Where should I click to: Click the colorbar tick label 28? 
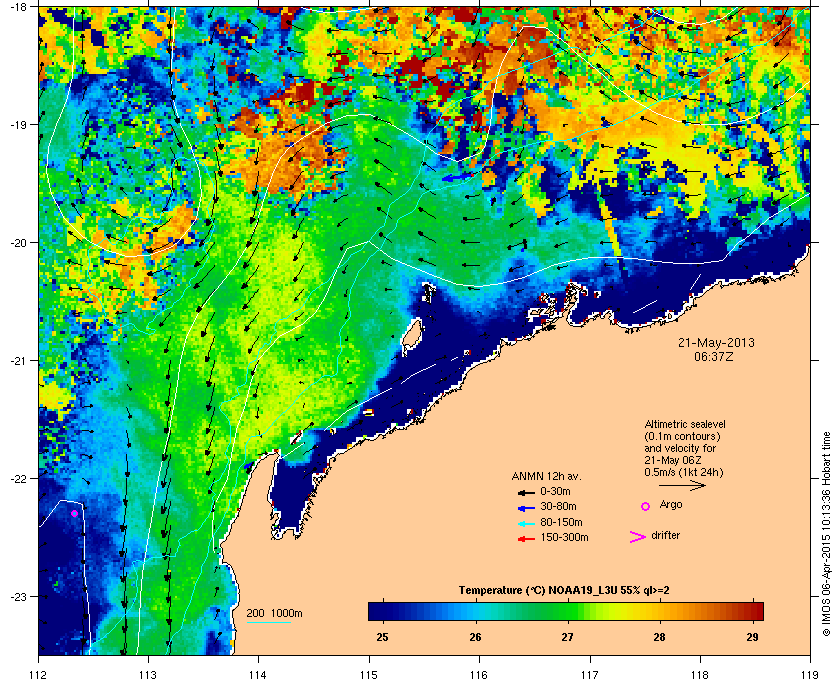[659, 637]
